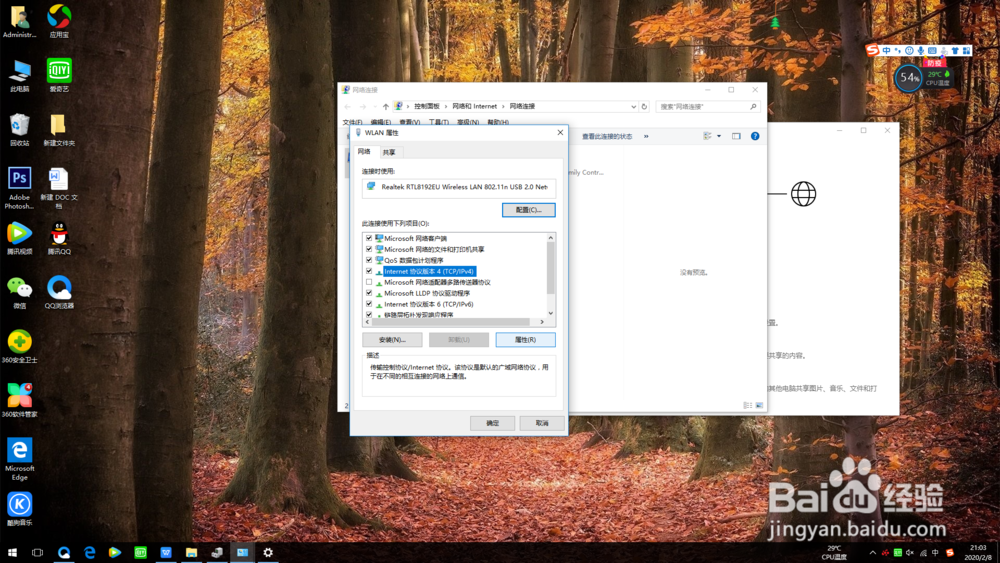Expand address bar history dropdown

pyautogui.click(x=633, y=106)
